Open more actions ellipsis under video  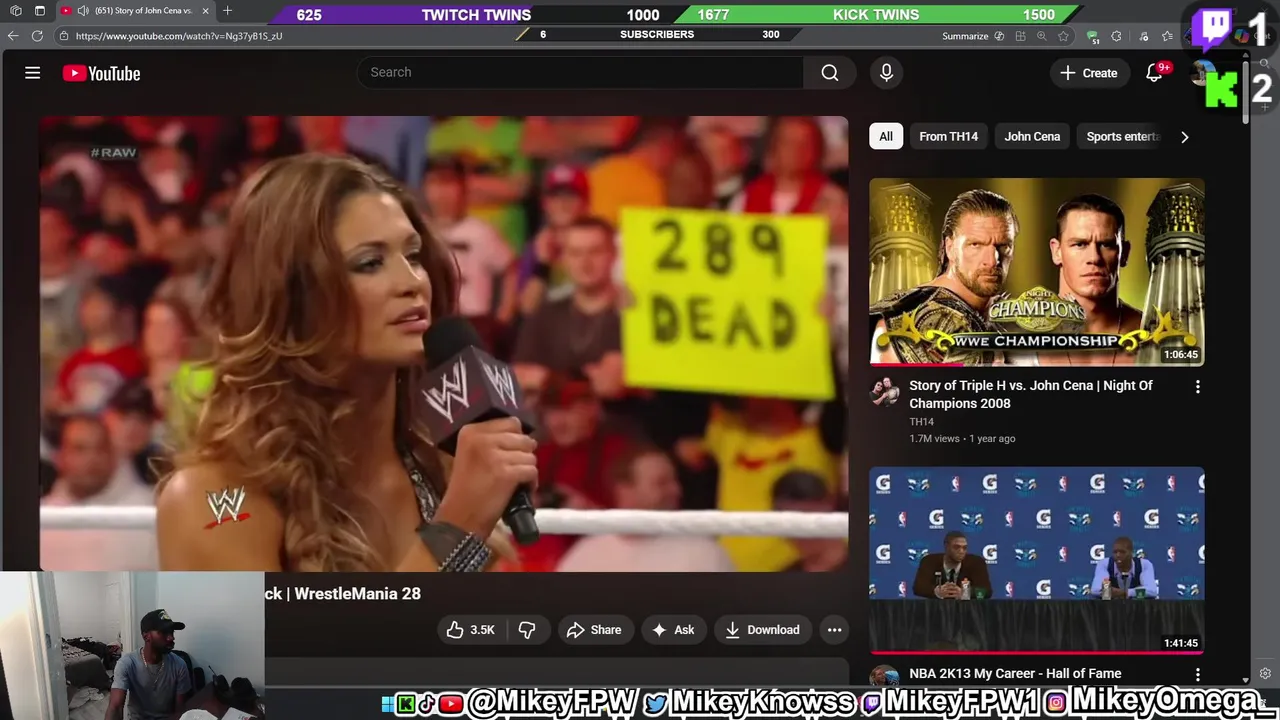(834, 629)
